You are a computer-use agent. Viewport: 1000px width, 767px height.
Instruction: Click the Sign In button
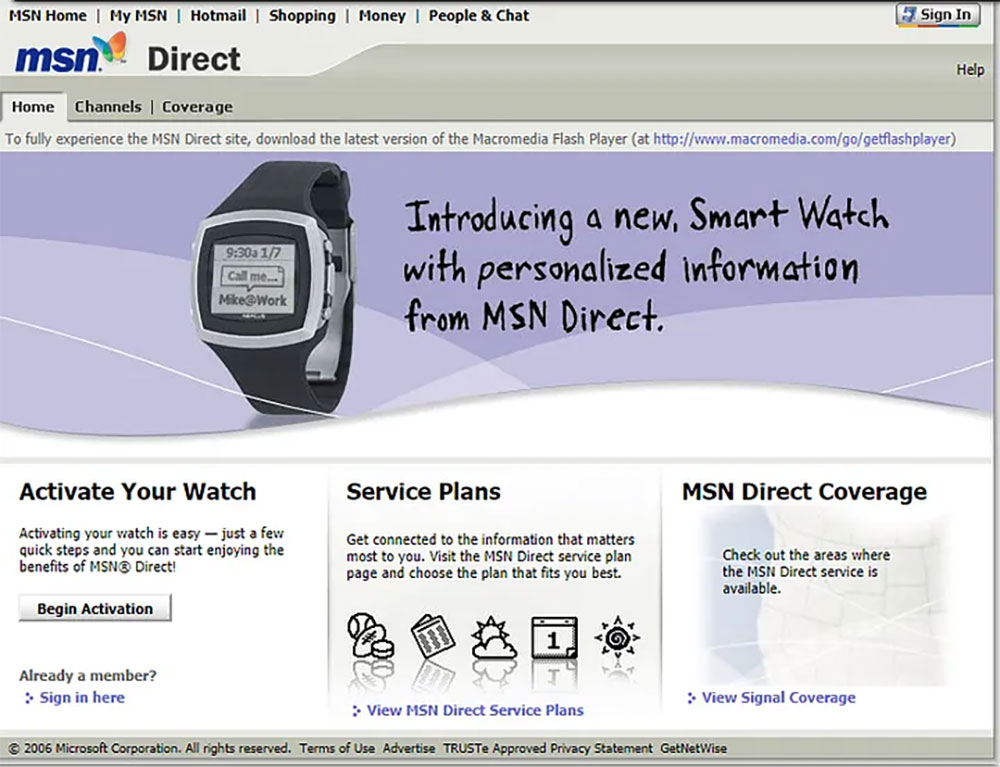938,15
